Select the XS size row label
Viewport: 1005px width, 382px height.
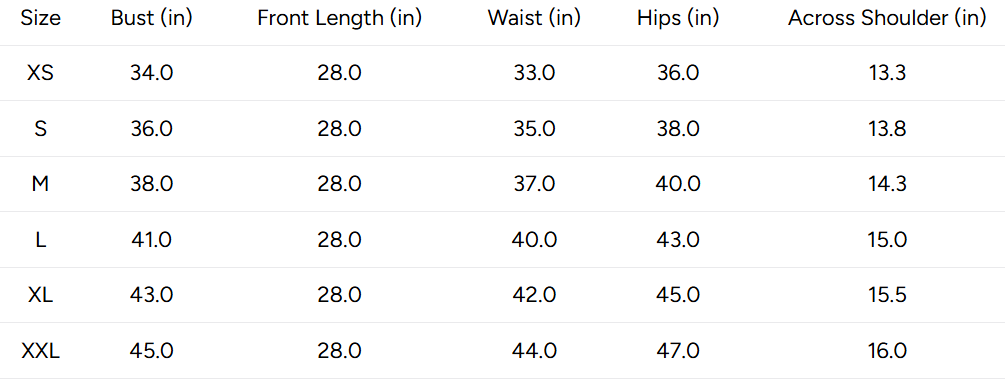tap(40, 73)
